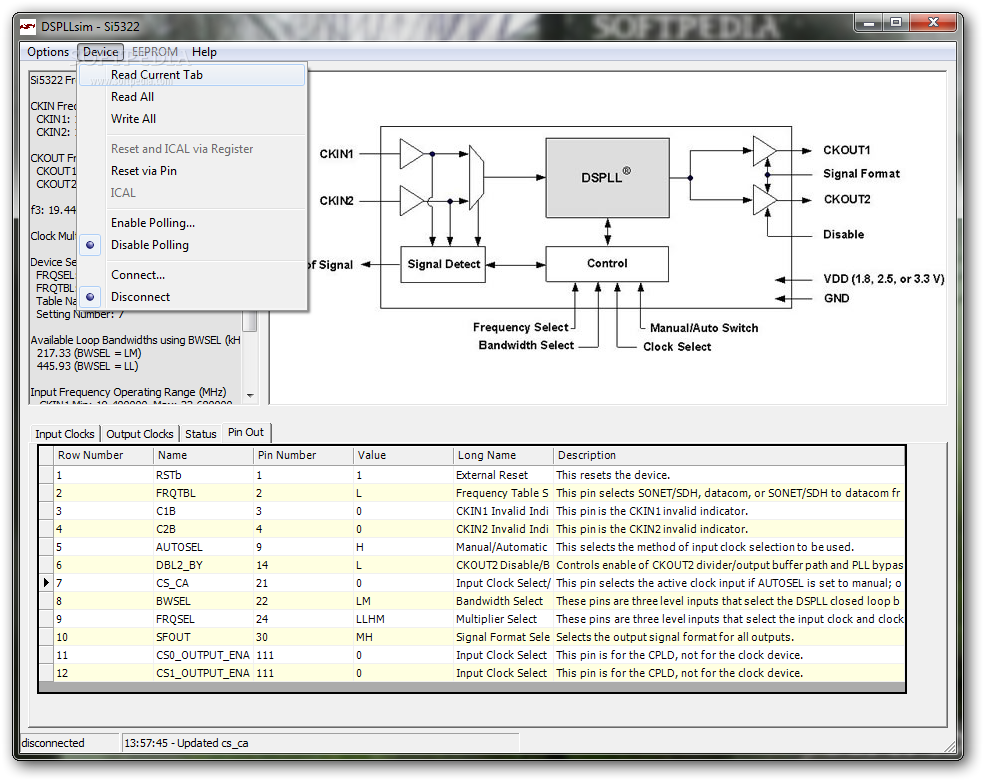The image size is (984, 781).
Task: Select Connect... in the Device menu
Action: click(x=193, y=275)
